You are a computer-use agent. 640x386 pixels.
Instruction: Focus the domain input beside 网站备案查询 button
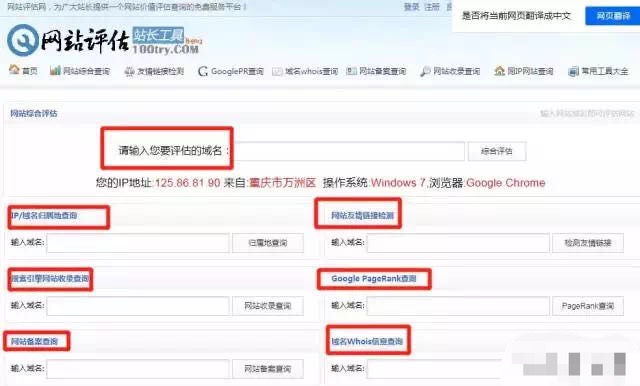(x=138, y=369)
